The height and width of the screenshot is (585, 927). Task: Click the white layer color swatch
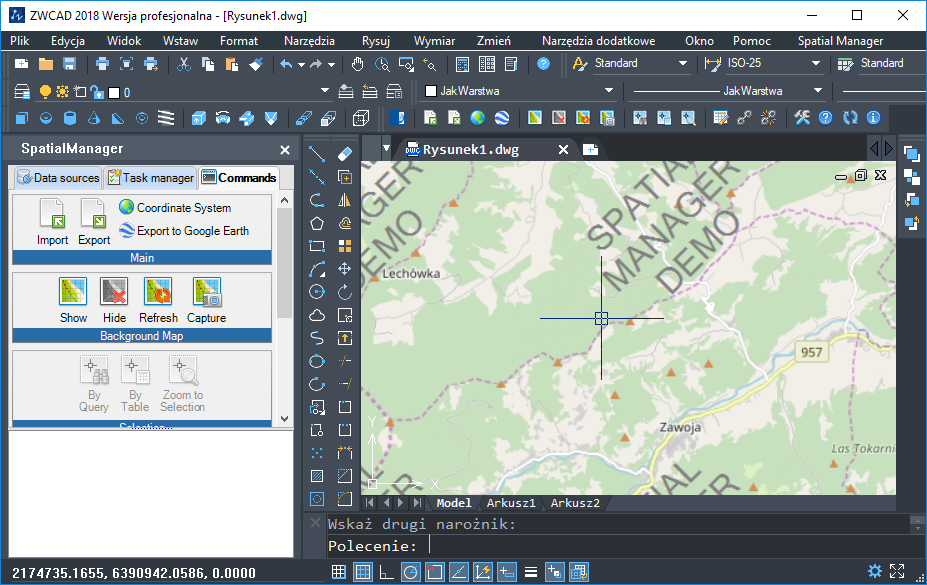coord(114,93)
